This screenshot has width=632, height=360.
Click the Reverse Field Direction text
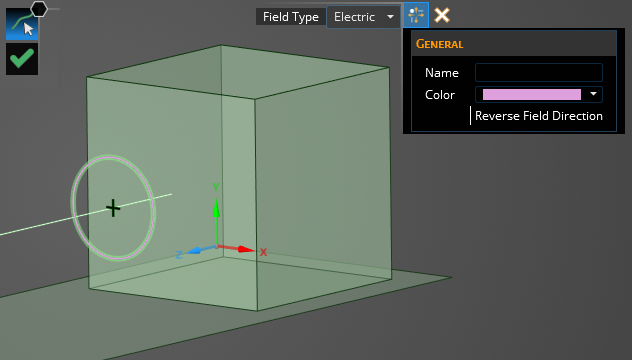[539, 116]
